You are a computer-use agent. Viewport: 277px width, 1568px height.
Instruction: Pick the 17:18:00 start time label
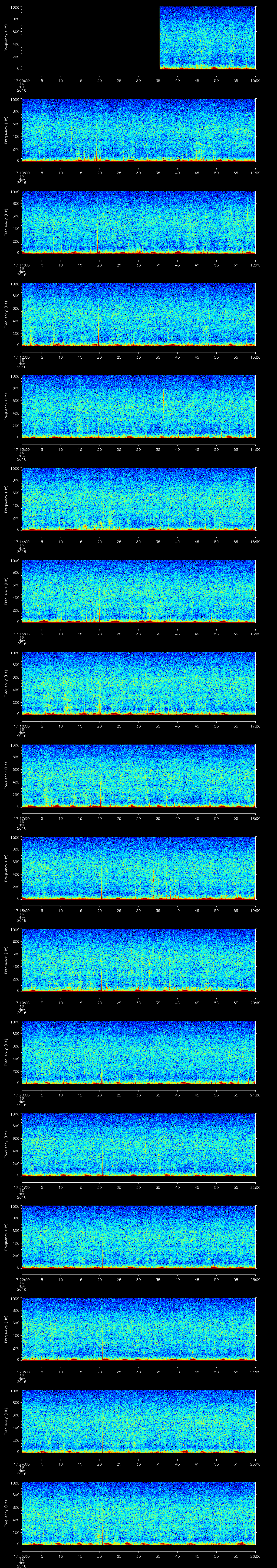[x=21, y=910]
